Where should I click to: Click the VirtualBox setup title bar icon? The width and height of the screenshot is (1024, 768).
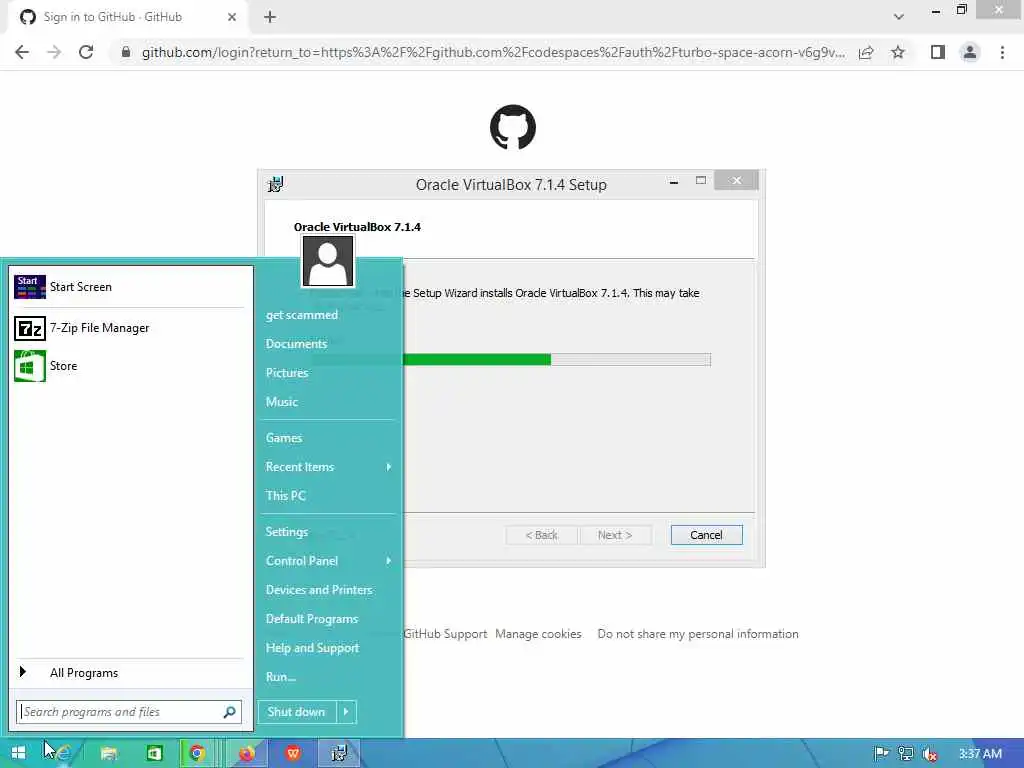[276, 184]
